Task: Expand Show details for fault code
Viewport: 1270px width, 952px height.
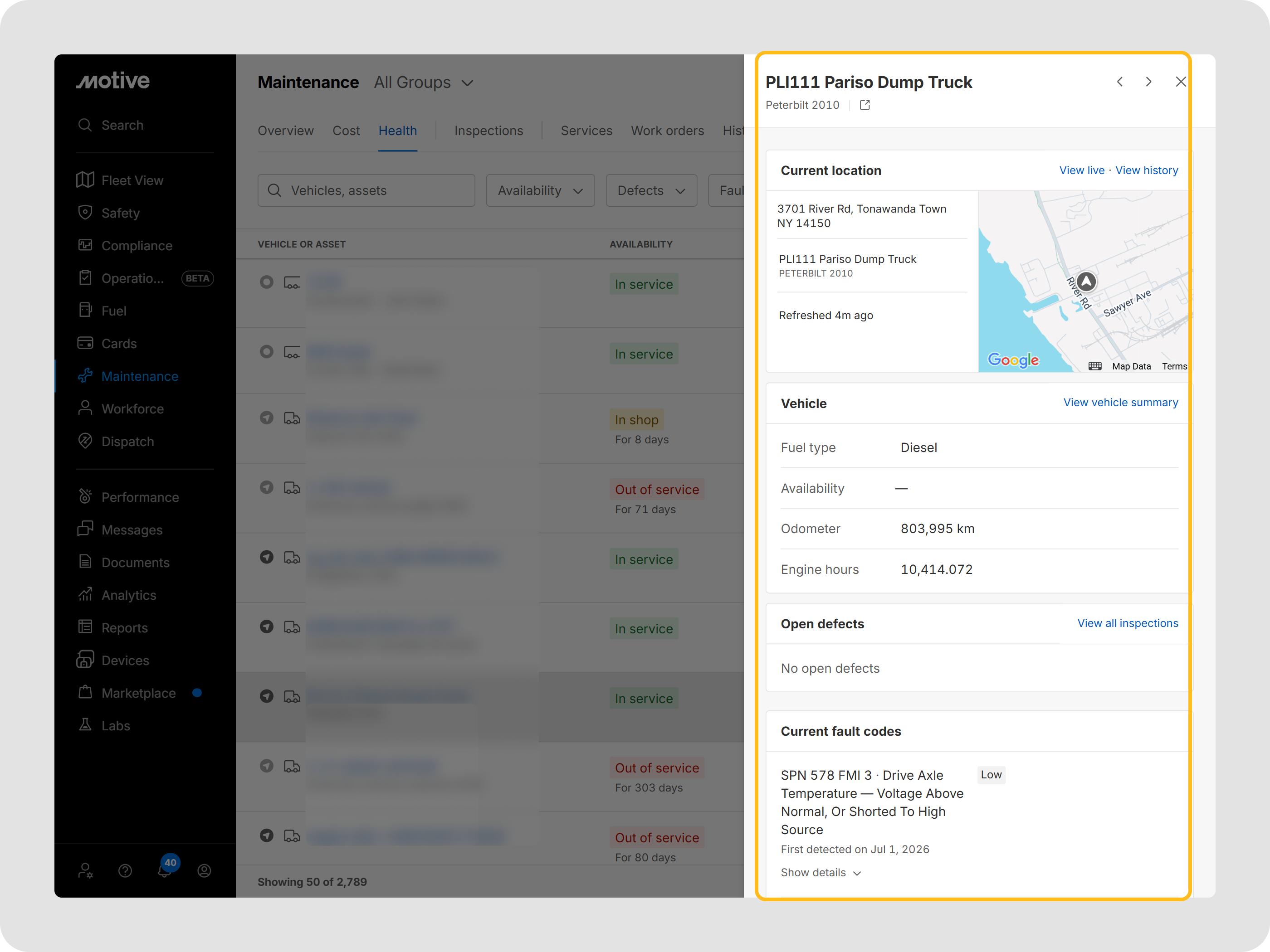Action: [x=821, y=873]
